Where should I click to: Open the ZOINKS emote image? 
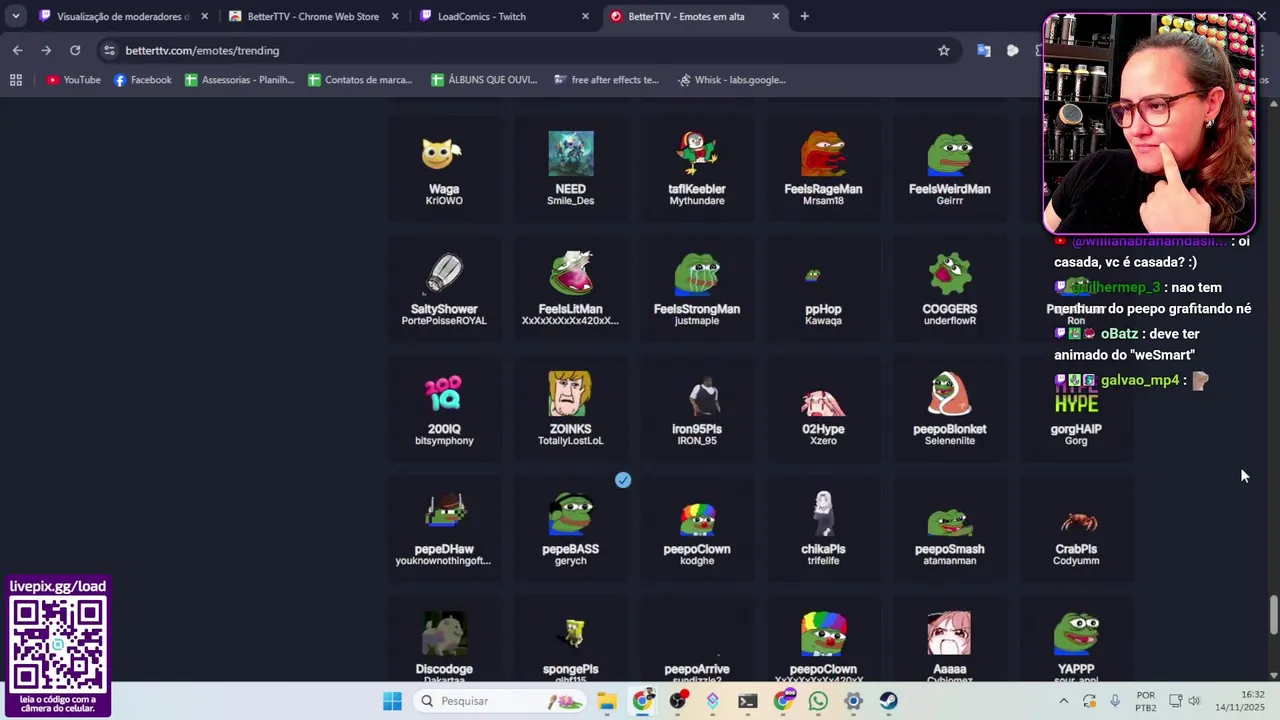[x=570, y=393]
